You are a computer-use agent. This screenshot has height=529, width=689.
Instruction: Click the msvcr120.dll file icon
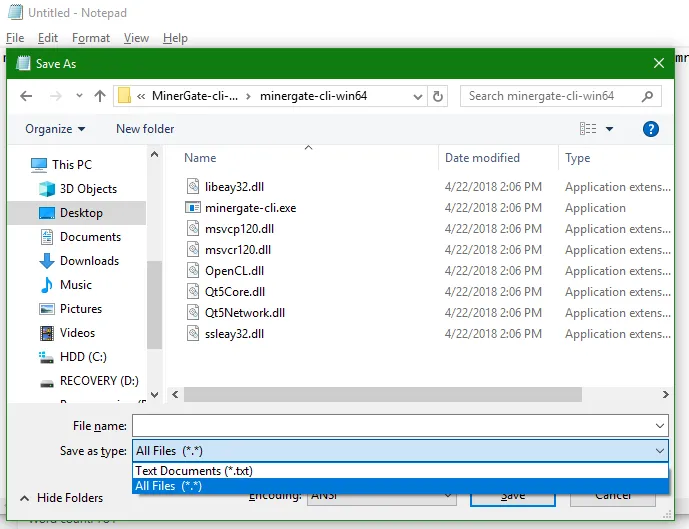193,250
